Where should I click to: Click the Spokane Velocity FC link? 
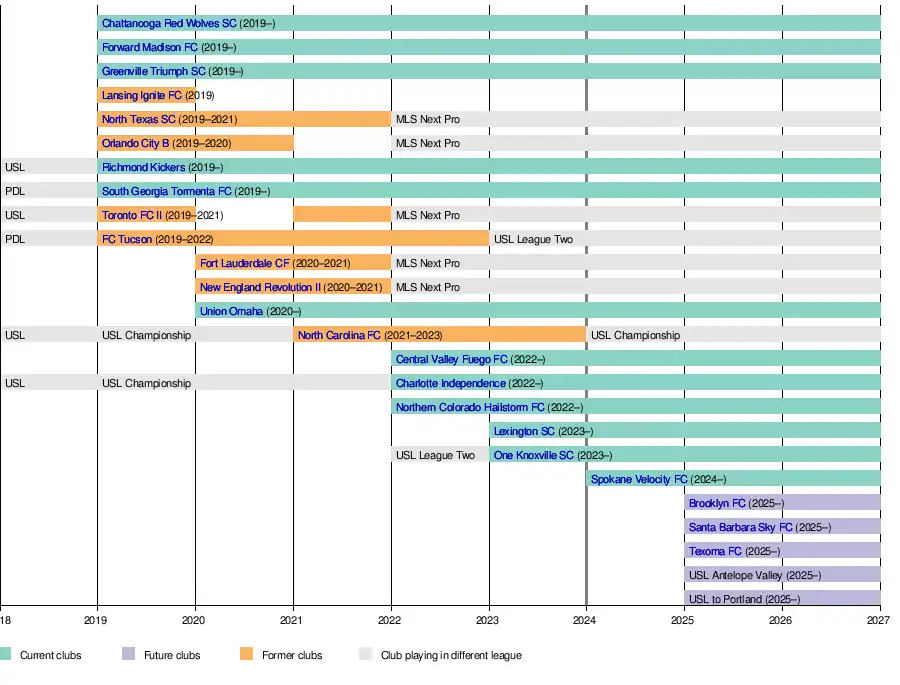pyautogui.click(x=639, y=479)
